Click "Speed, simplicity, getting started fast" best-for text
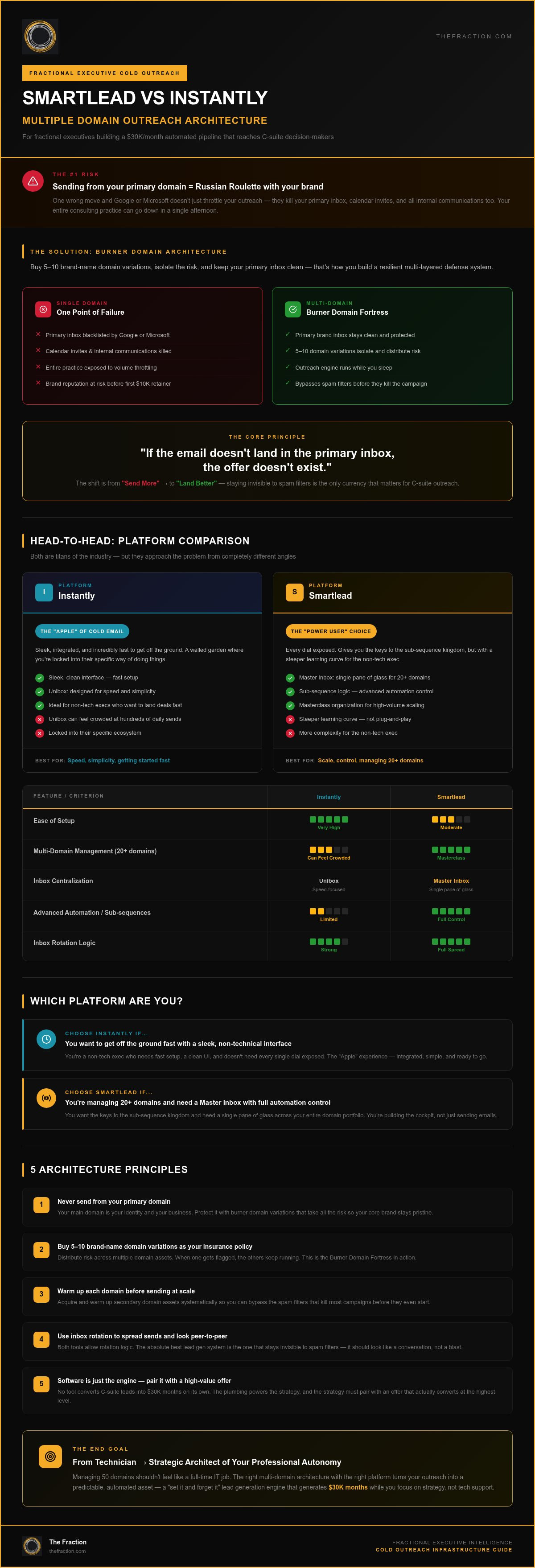535x1568 pixels. click(119, 760)
